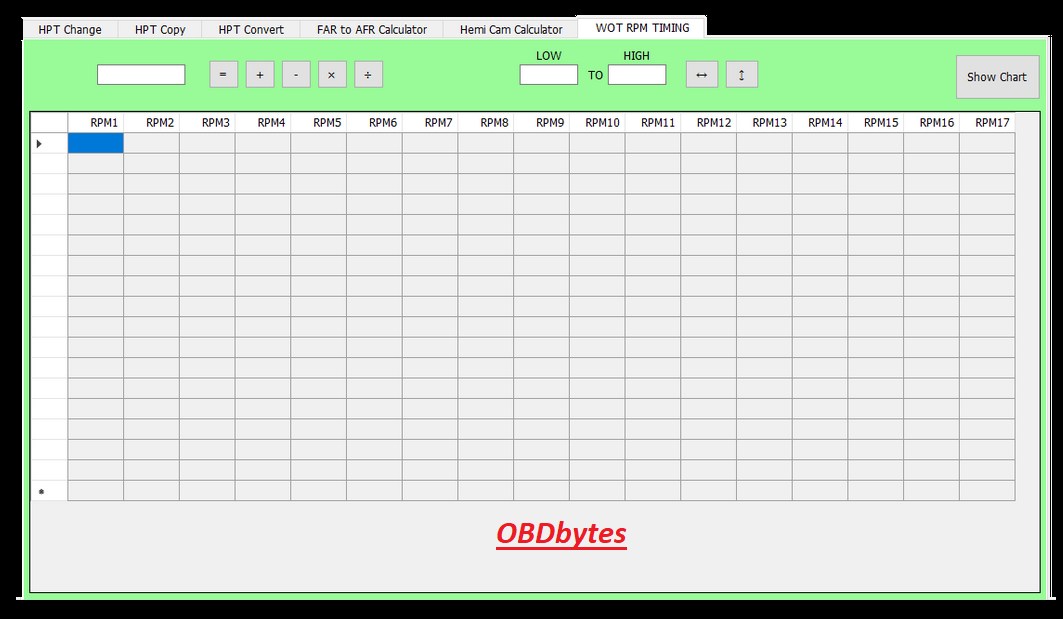Click the divide operator button
Screen dimensions: 1063x619
[368, 75]
